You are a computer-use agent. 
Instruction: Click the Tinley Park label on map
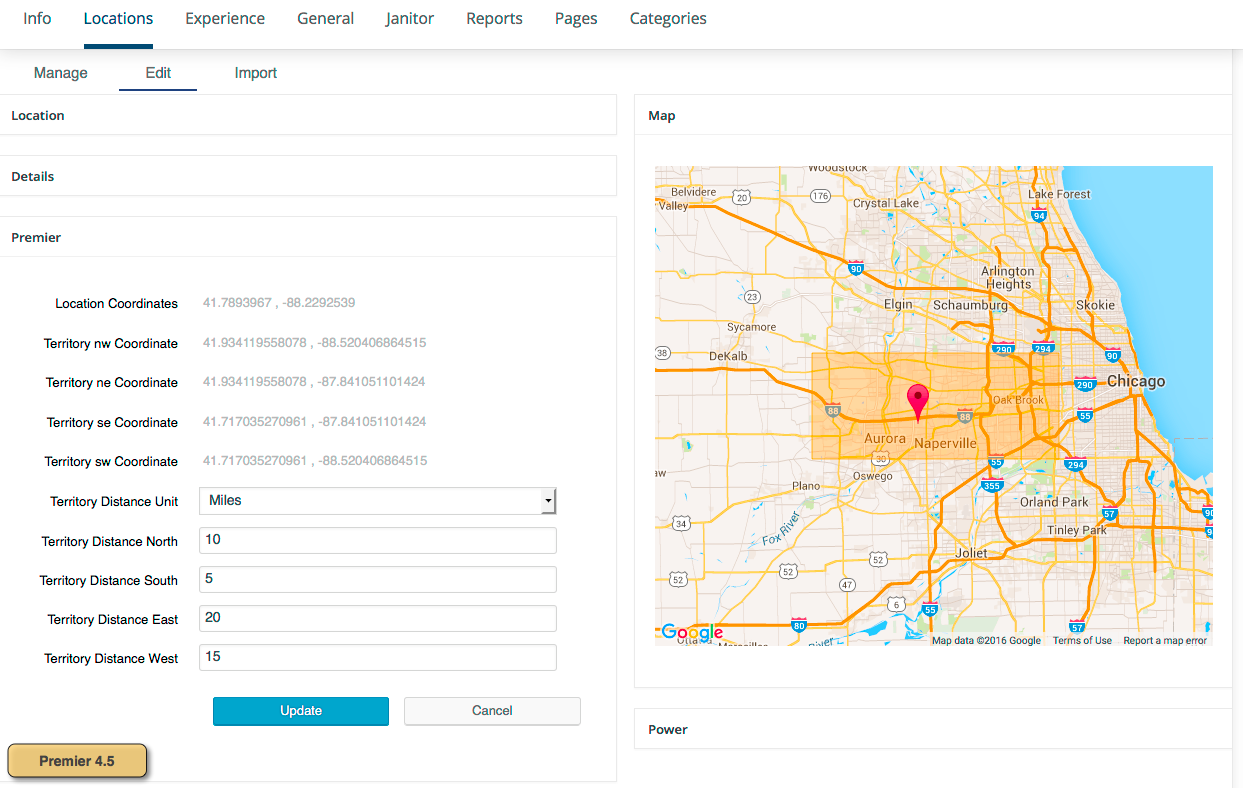[x=1077, y=530]
